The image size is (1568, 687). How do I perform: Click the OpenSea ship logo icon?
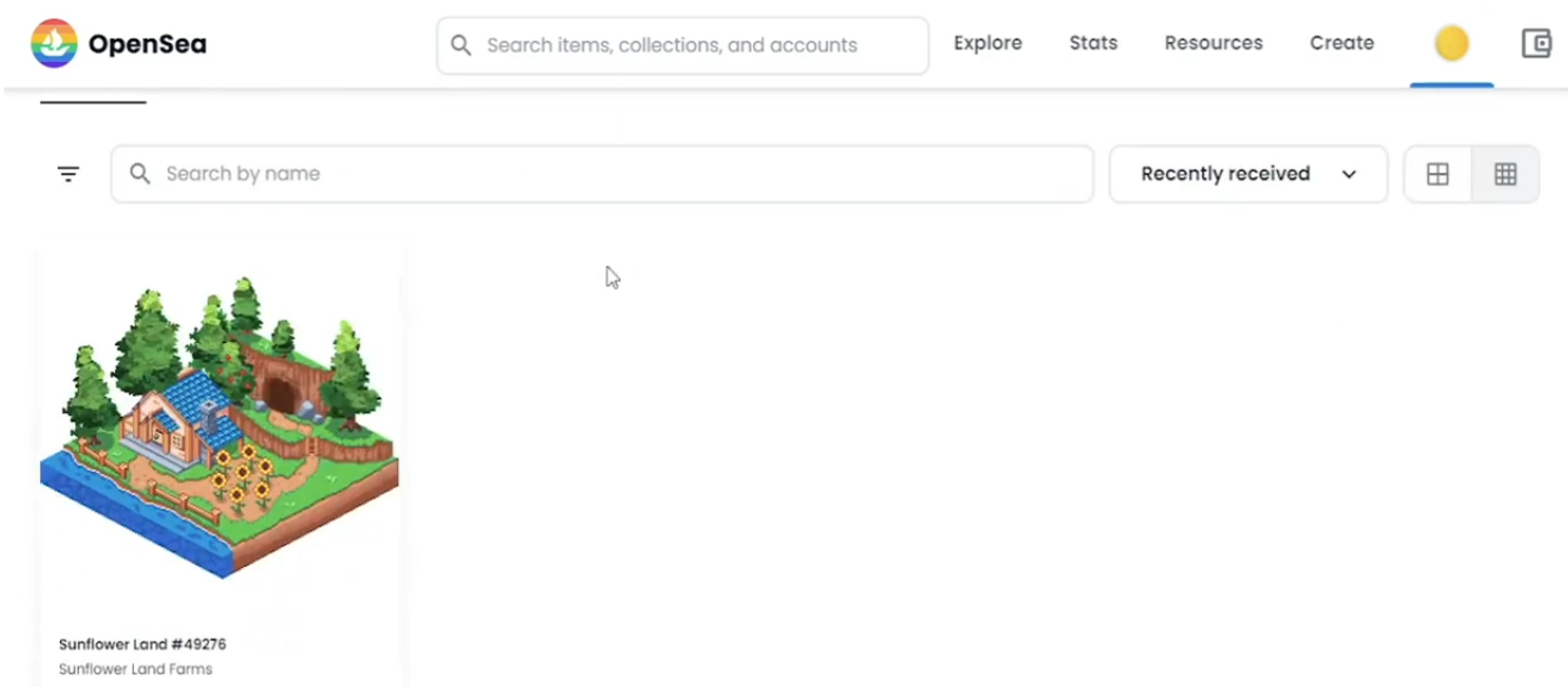pos(54,43)
